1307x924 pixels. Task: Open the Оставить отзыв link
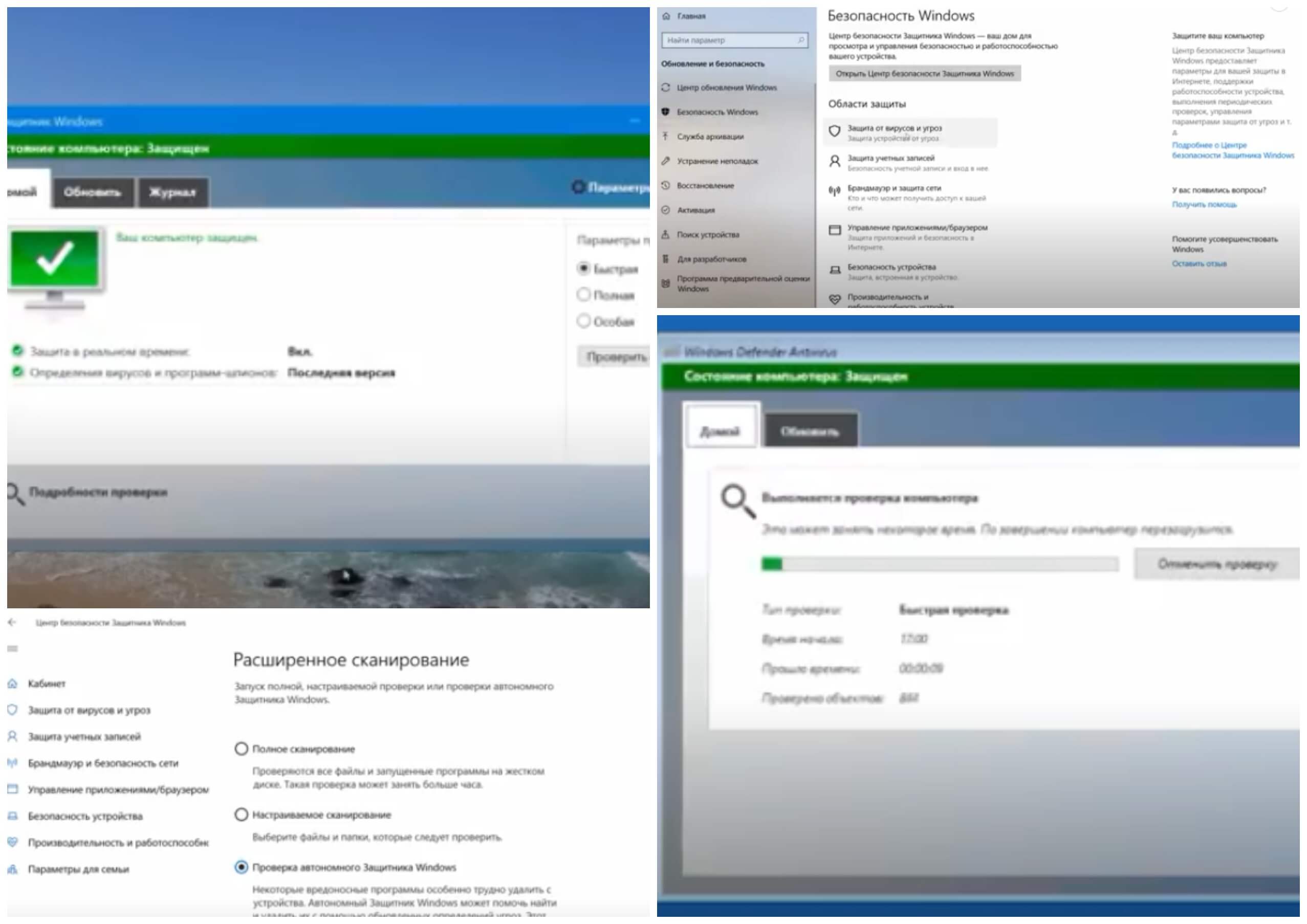[1199, 263]
